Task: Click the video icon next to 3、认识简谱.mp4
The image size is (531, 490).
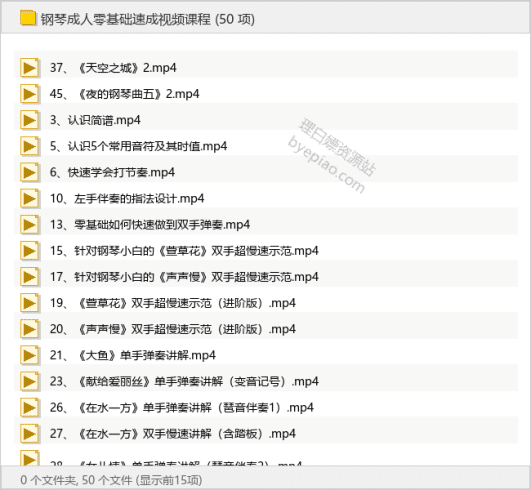Action: point(29,120)
